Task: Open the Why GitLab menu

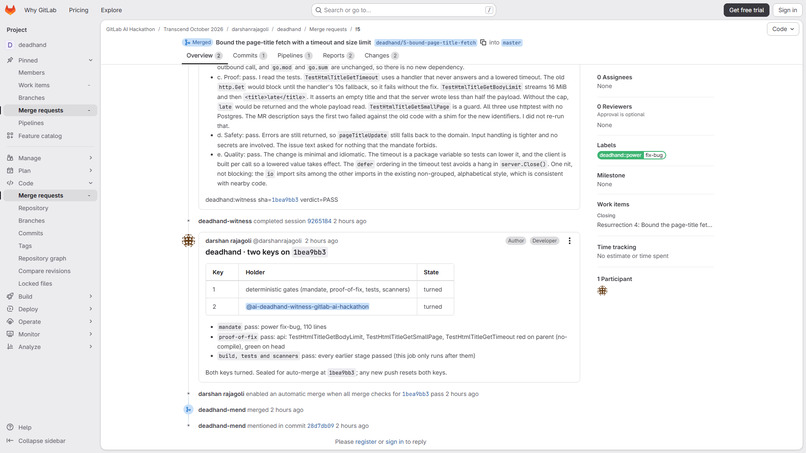Action: (x=40, y=10)
